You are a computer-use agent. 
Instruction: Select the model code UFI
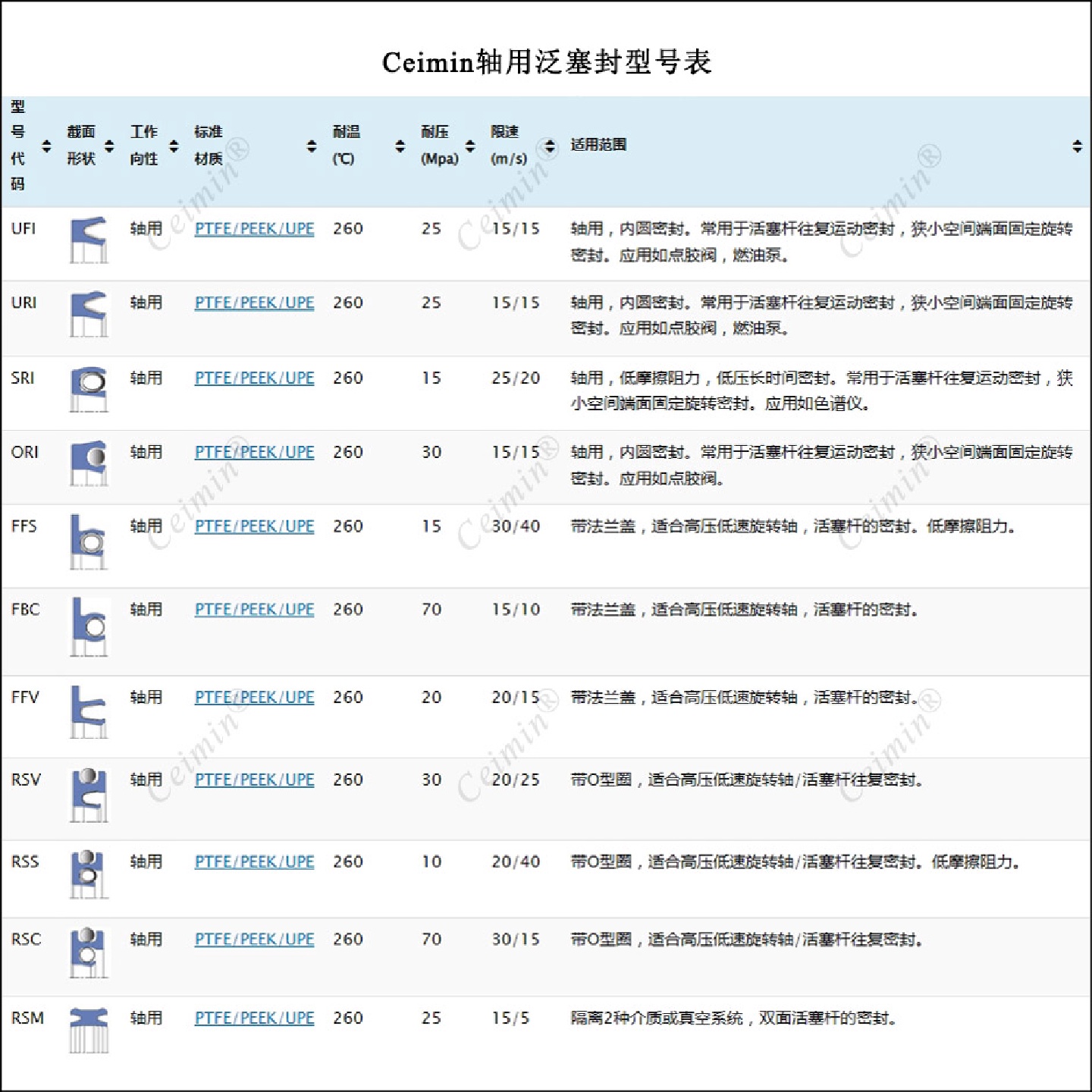pos(24,228)
